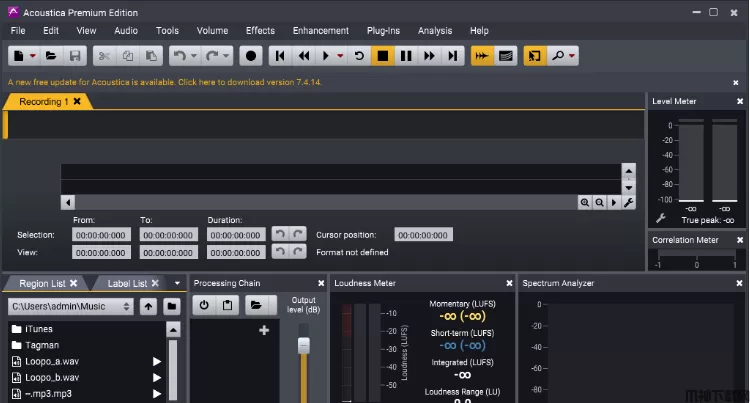Viewport: 750px width, 403px height.
Task: Open Level Meter settings wrench icon
Action: [661, 219]
